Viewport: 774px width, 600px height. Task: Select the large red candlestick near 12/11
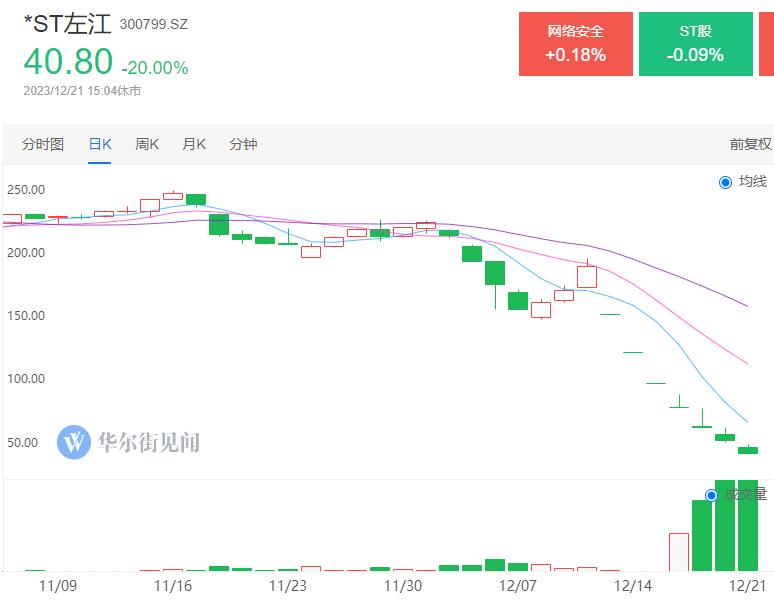[x=587, y=275]
